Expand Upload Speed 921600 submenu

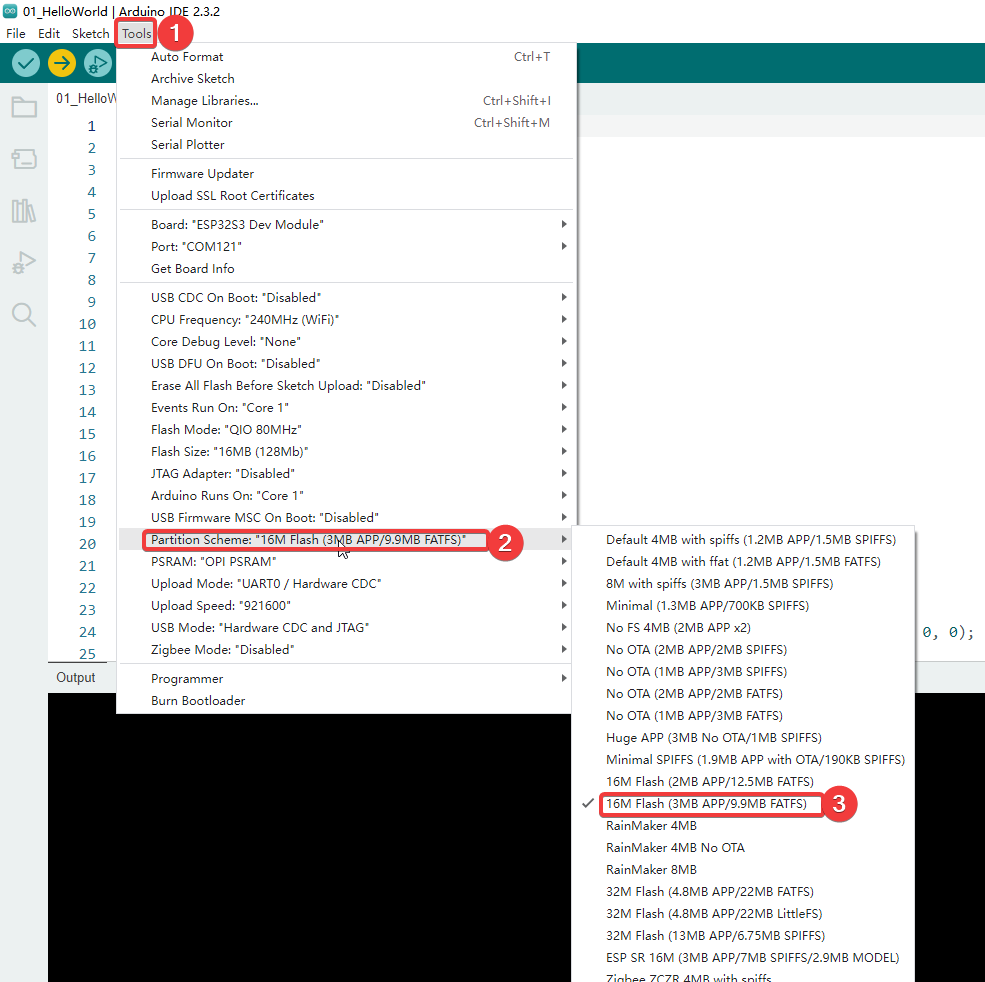(x=346, y=605)
